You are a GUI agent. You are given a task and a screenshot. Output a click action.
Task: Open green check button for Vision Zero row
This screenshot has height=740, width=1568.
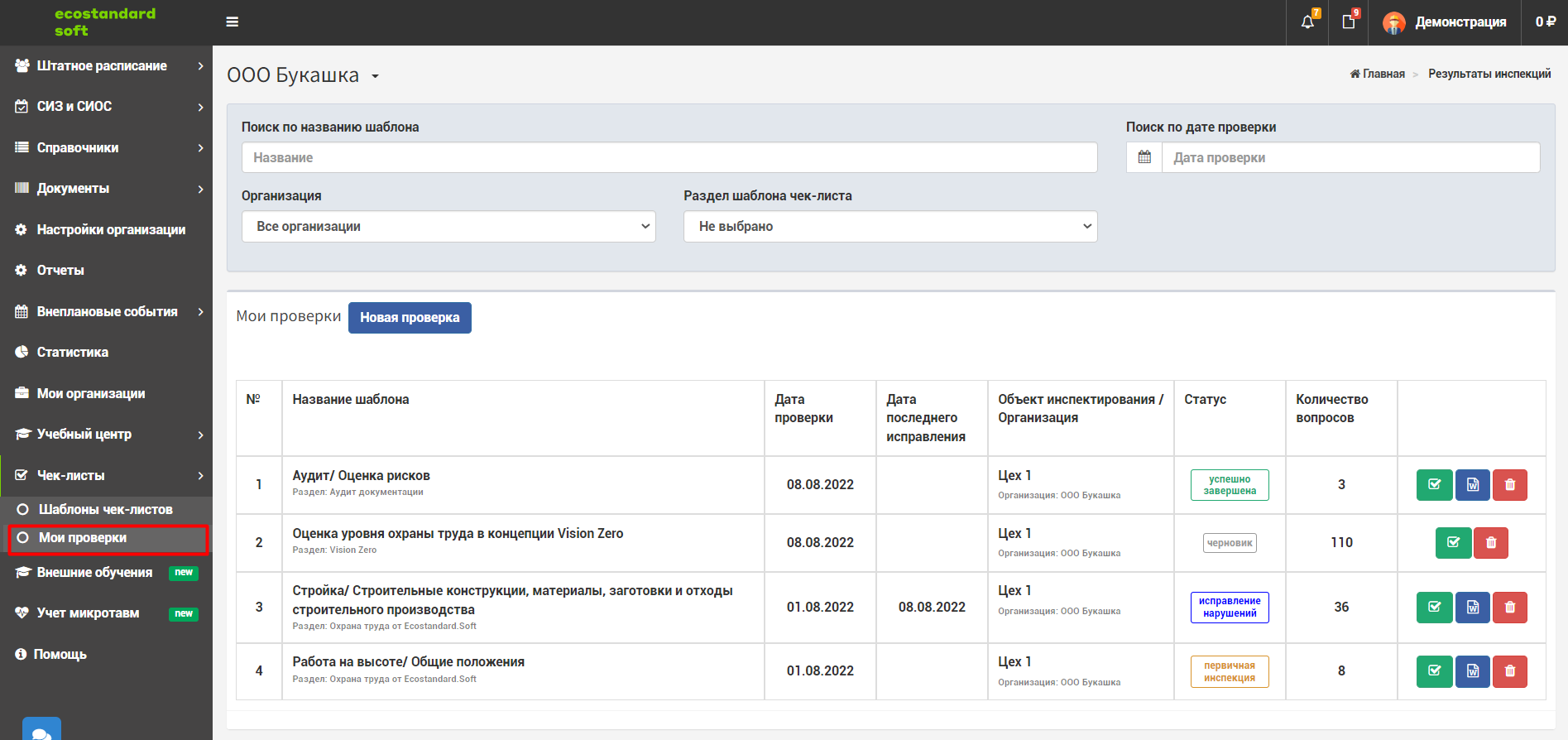point(1453,543)
